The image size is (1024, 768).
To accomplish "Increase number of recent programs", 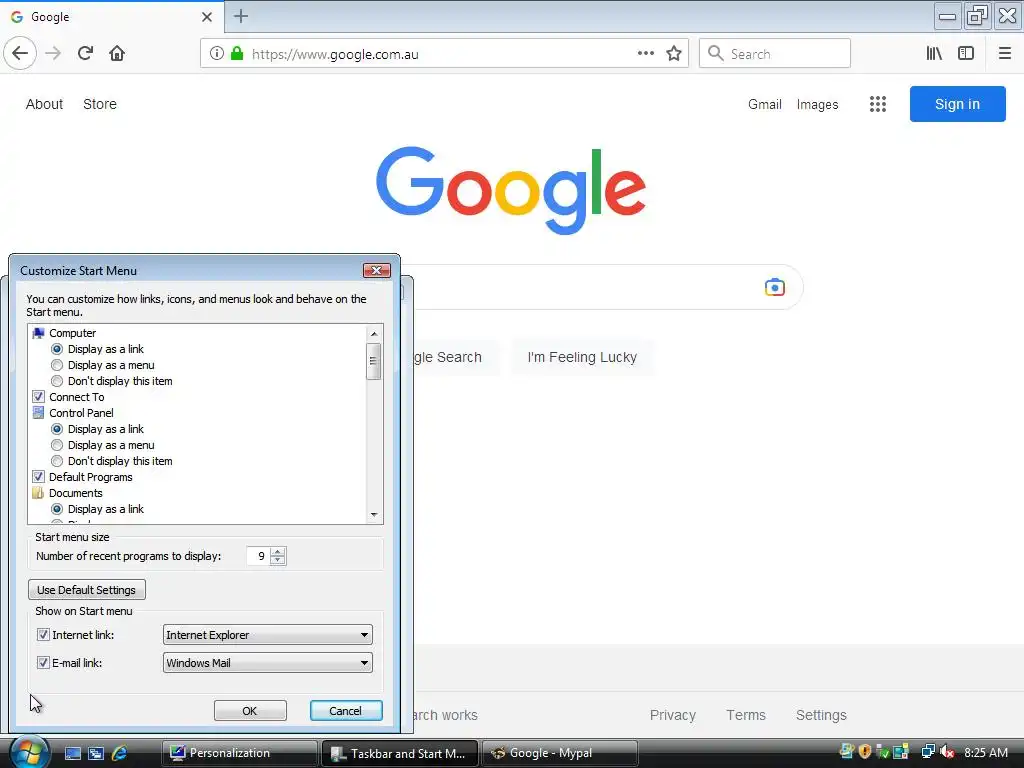I will coord(278,552).
